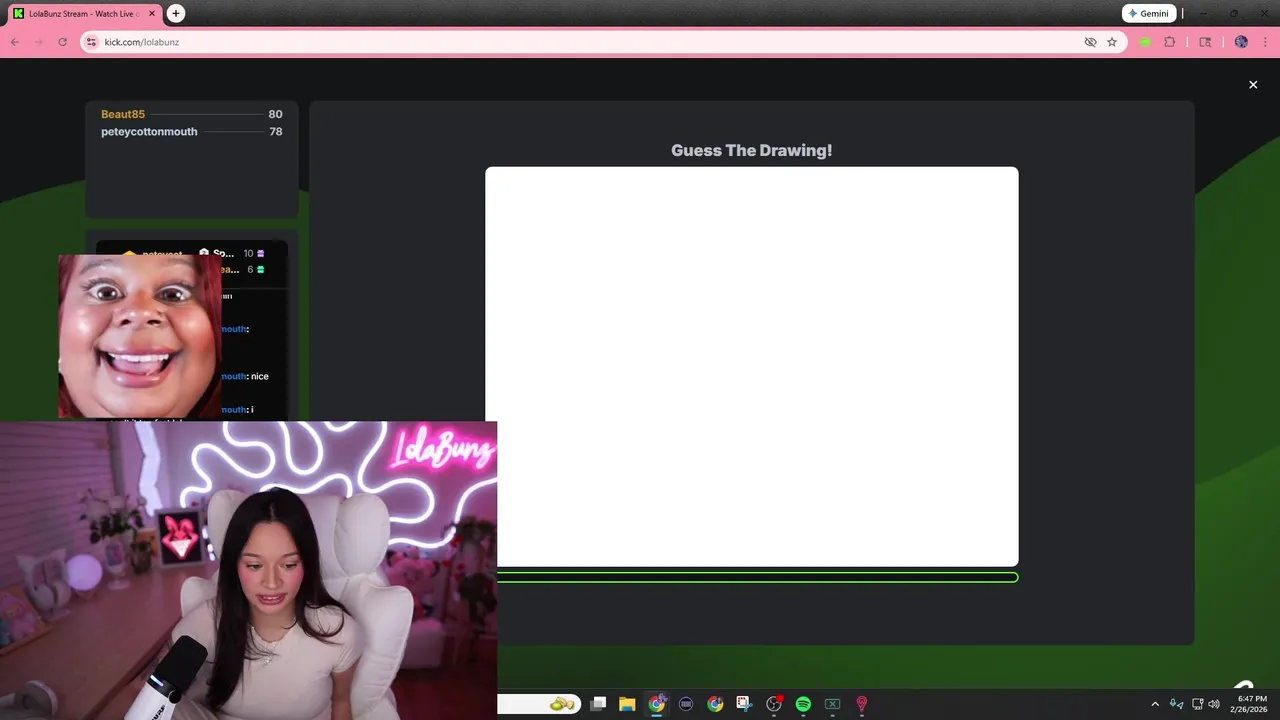Click the Gemini button in Chrome

tap(1148, 14)
